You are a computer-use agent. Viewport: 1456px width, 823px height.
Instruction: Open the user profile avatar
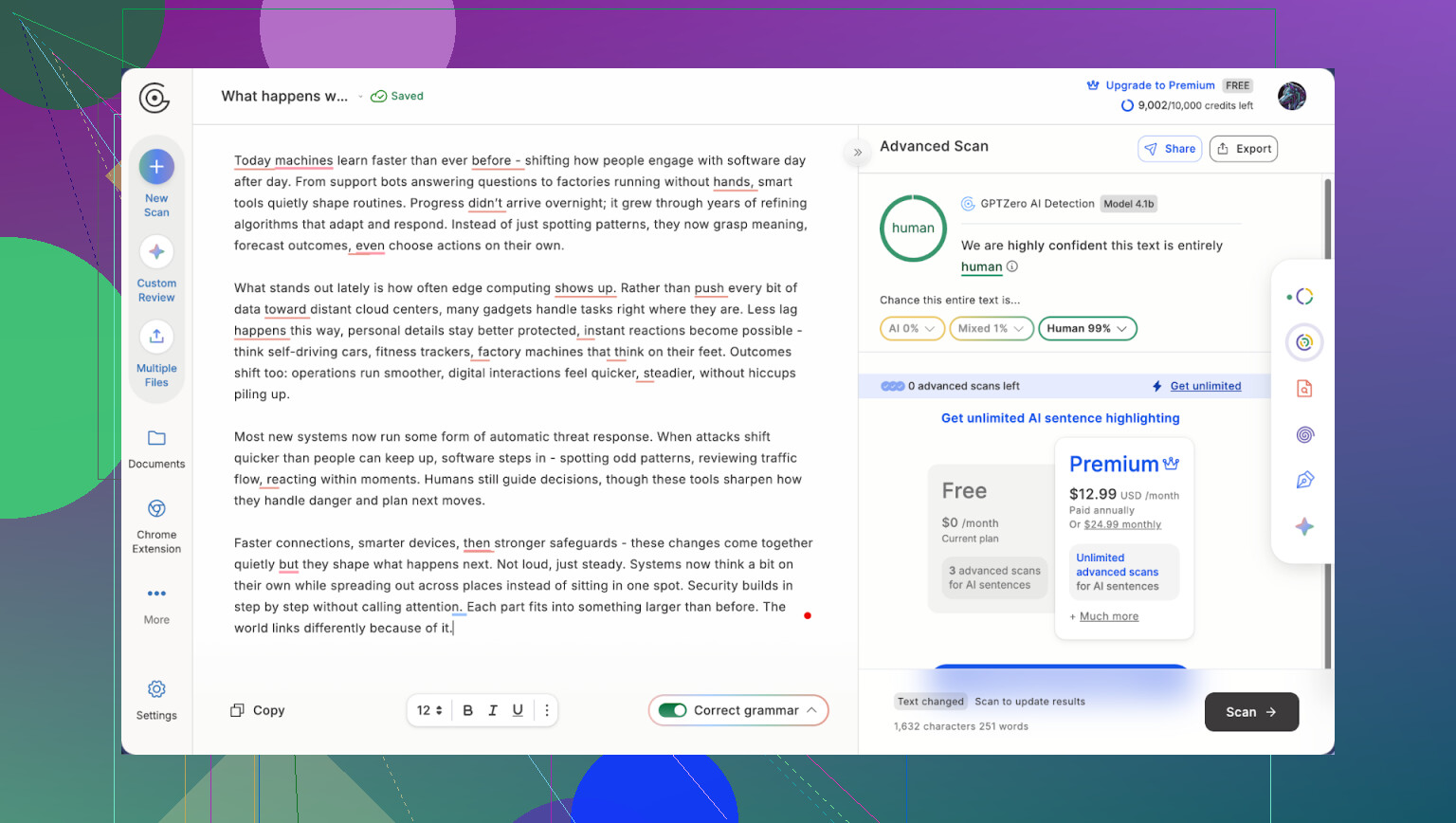[x=1291, y=96]
